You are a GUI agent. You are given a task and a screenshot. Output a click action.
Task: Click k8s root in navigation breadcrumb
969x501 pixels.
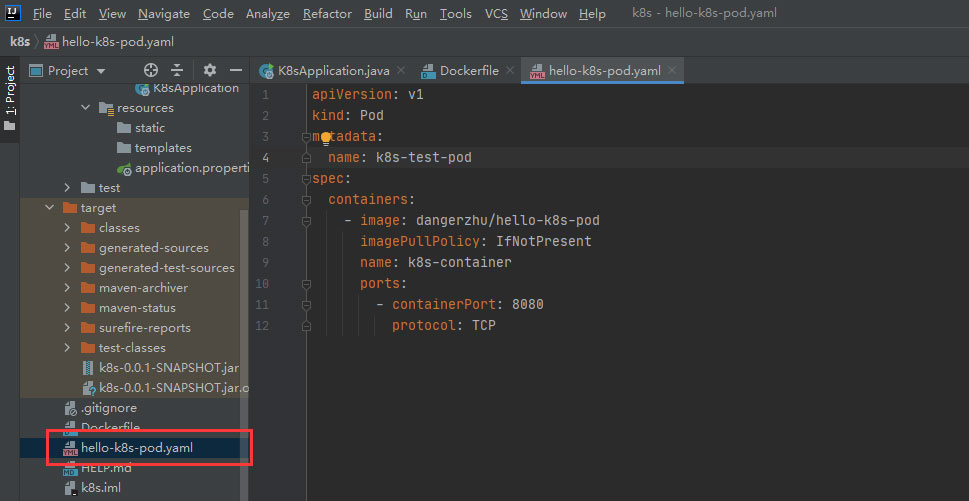click(x=19, y=41)
